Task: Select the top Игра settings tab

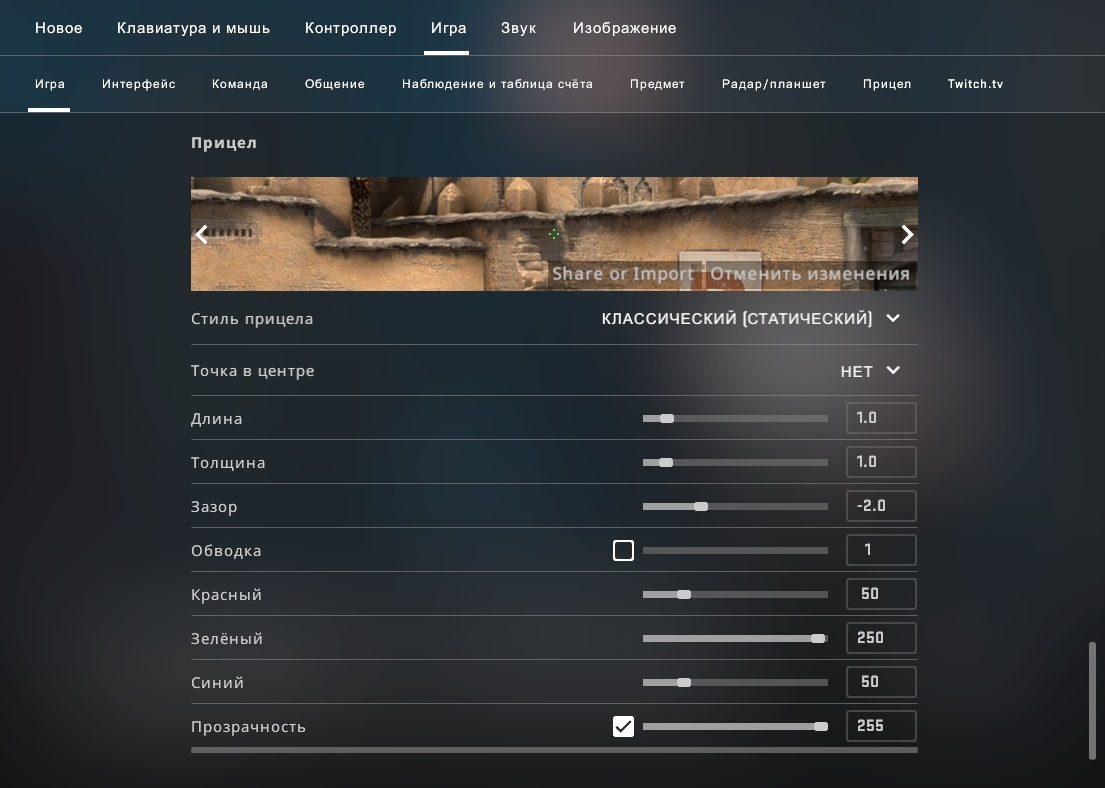Action: (x=448, y=28)
